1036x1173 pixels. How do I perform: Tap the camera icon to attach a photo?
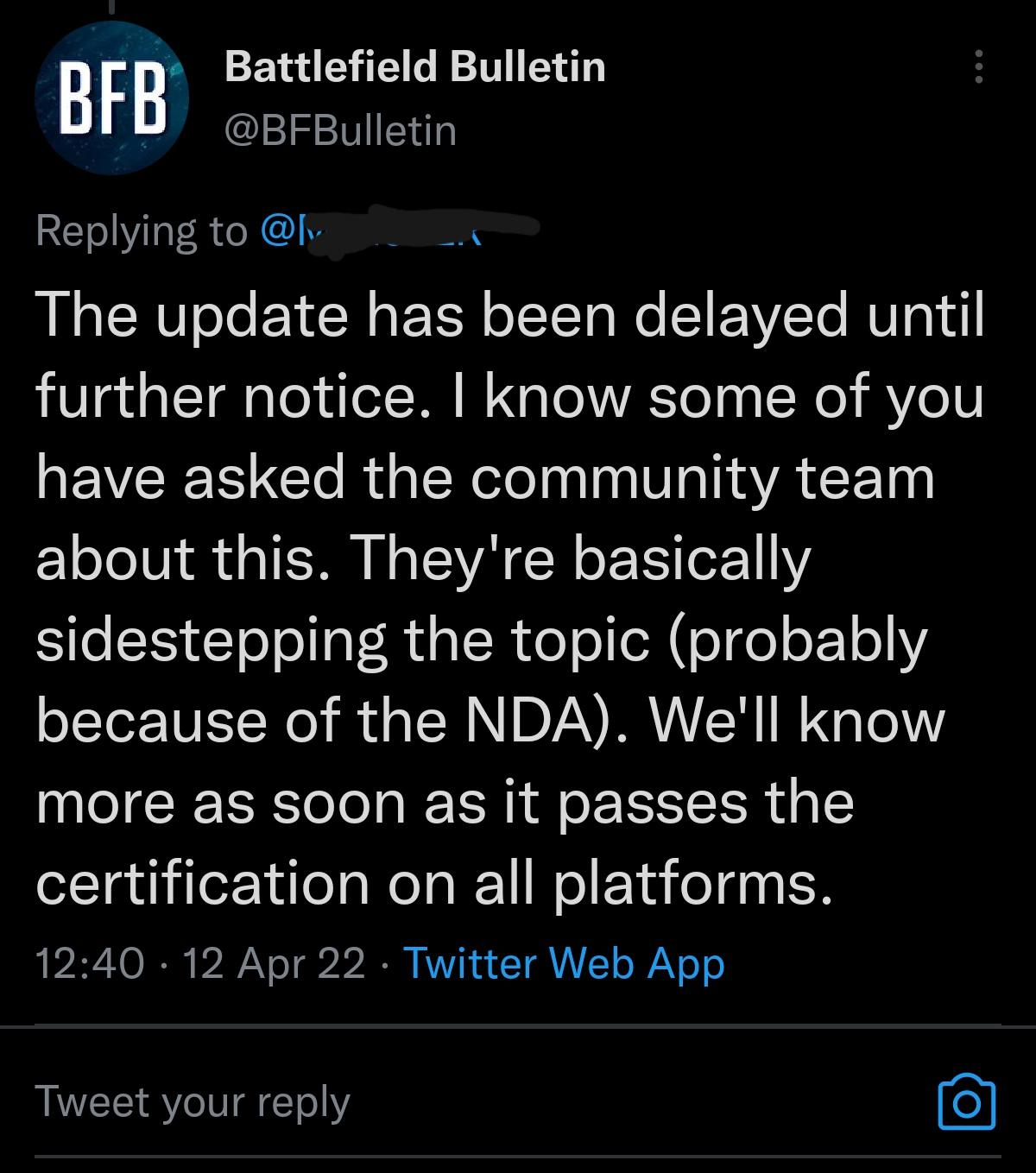point(966,1101)
